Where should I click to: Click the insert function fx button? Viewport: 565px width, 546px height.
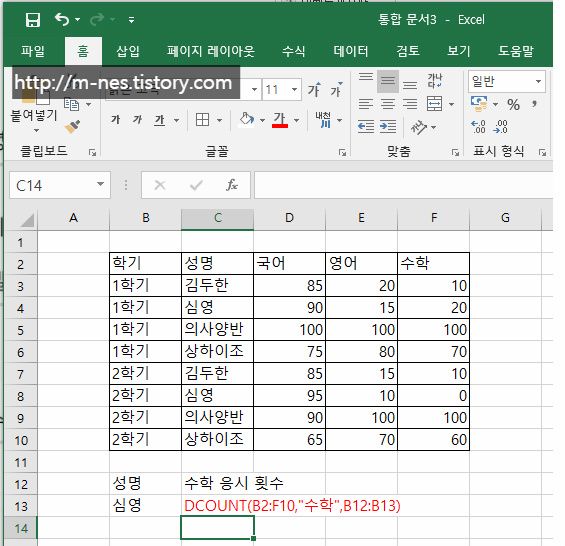232,185
